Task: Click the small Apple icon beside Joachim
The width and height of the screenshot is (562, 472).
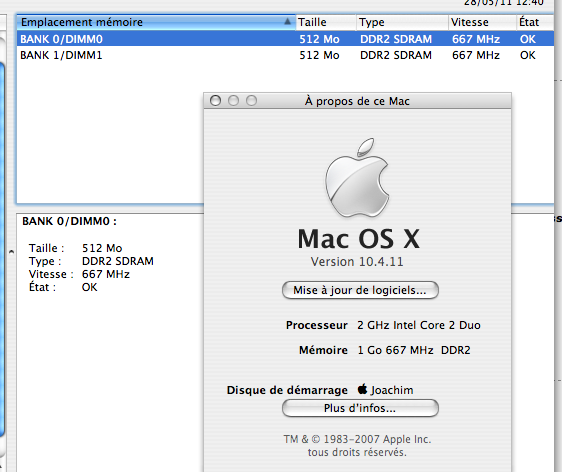Action: [x=362, y=389]
